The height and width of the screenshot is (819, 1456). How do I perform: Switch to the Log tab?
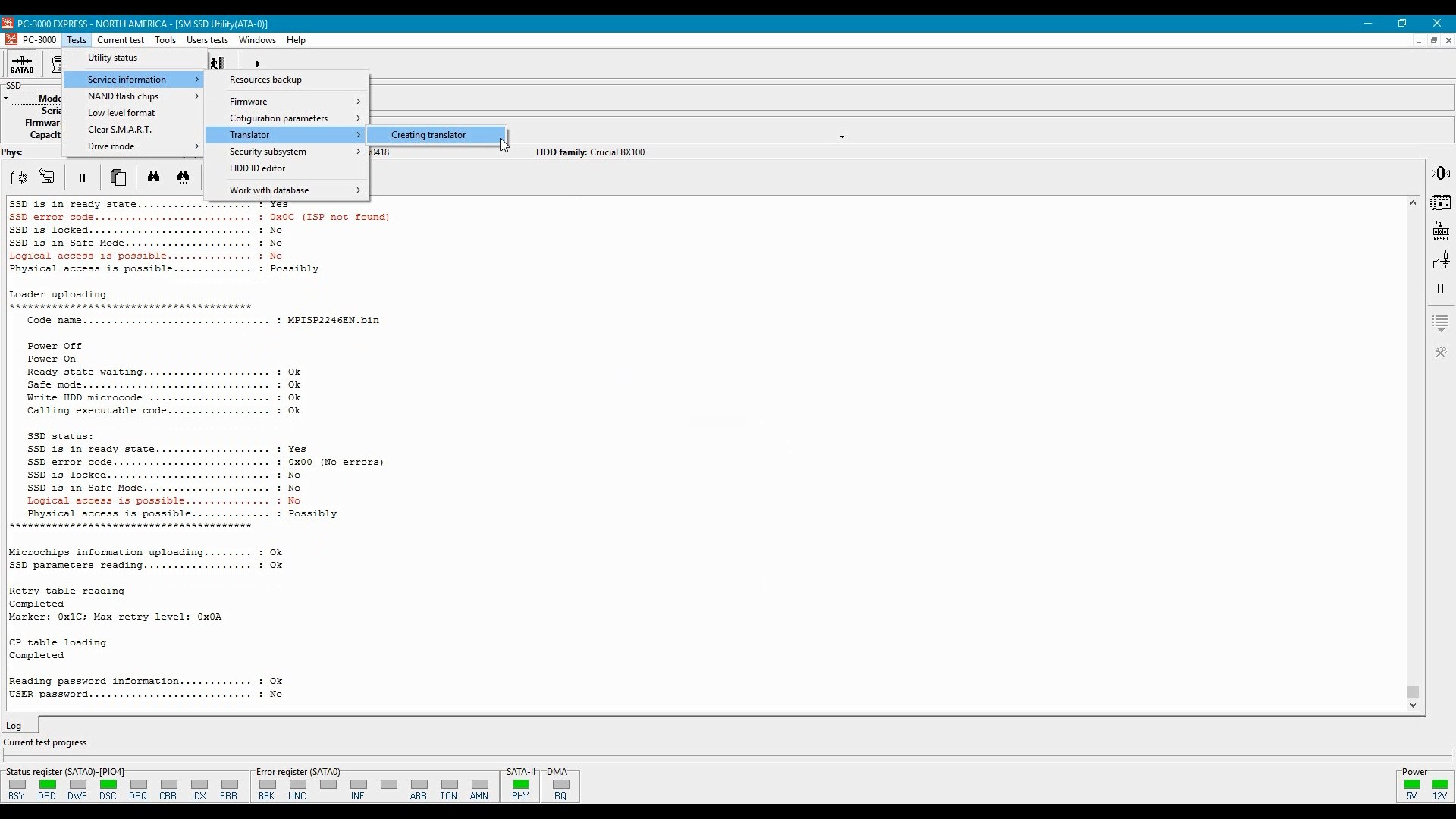pos(14,726)
